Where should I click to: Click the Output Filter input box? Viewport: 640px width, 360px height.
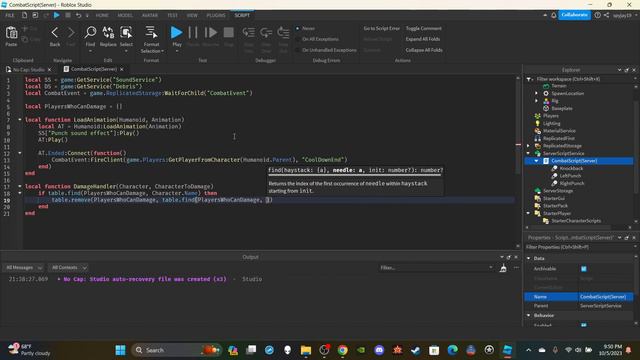436,268
